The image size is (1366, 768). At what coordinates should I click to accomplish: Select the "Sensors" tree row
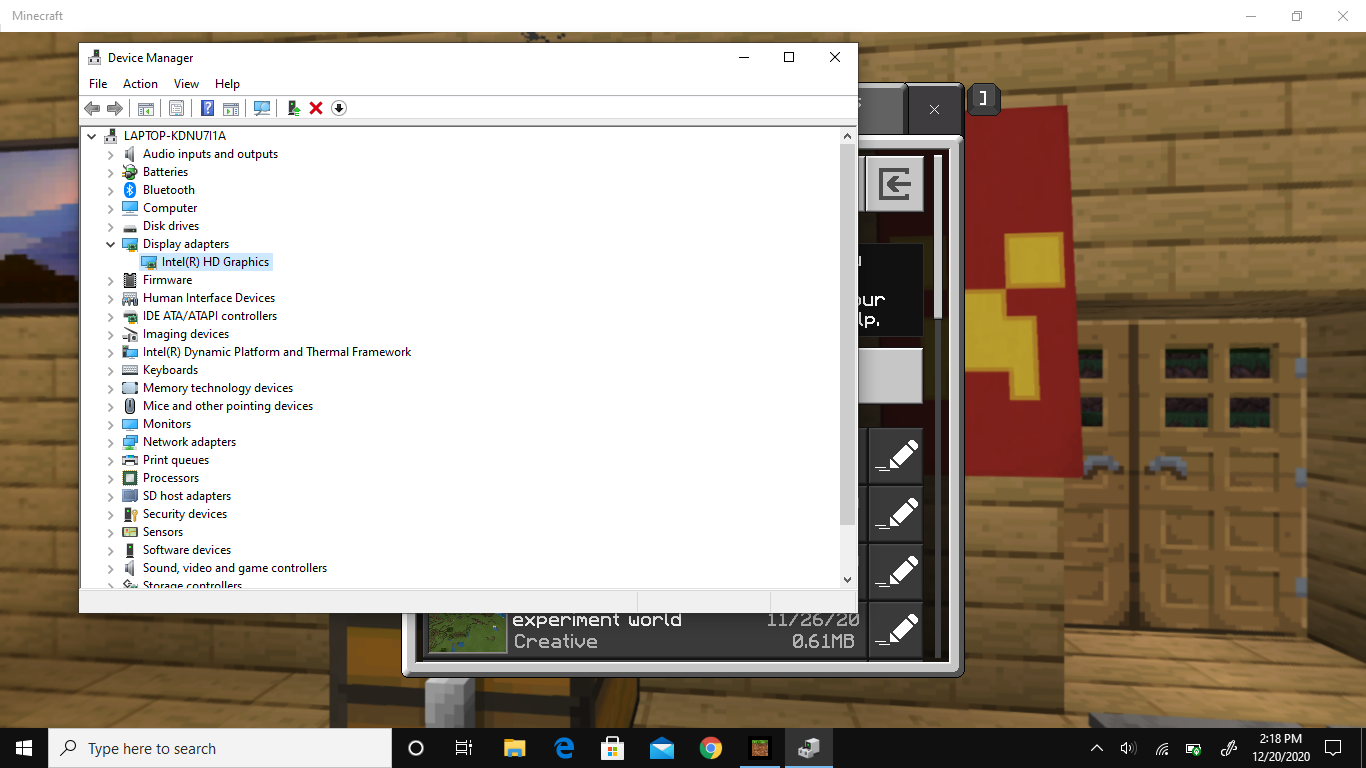(163, 532)
